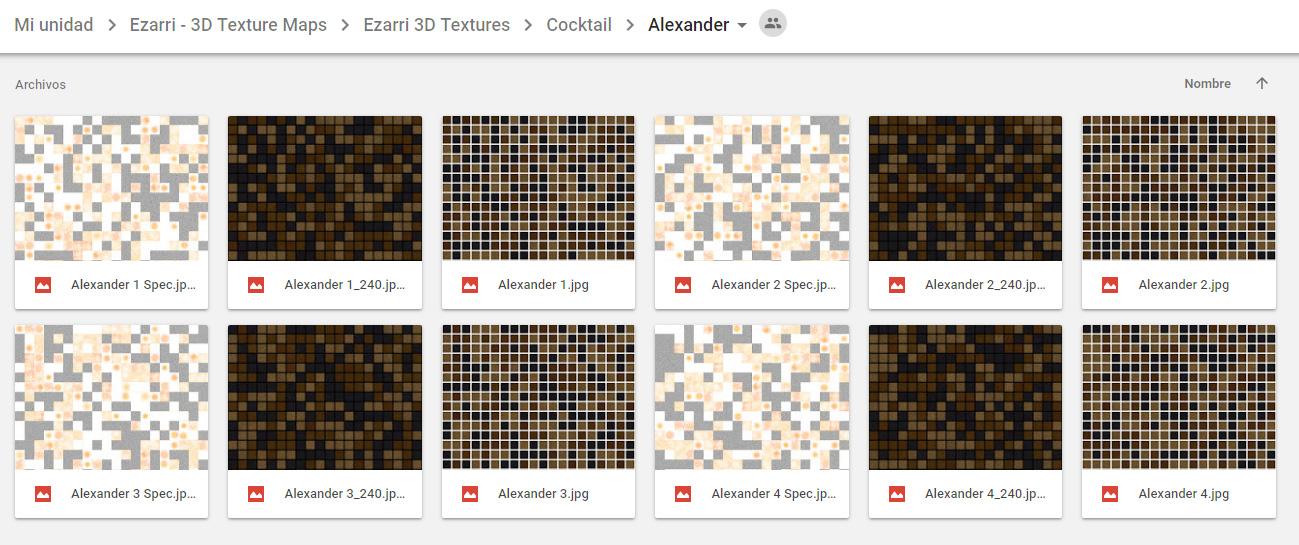The height and width of the screenshot is (545, 1299).
Task: Click the Archivos section label
Action: [x=40, y=85]
